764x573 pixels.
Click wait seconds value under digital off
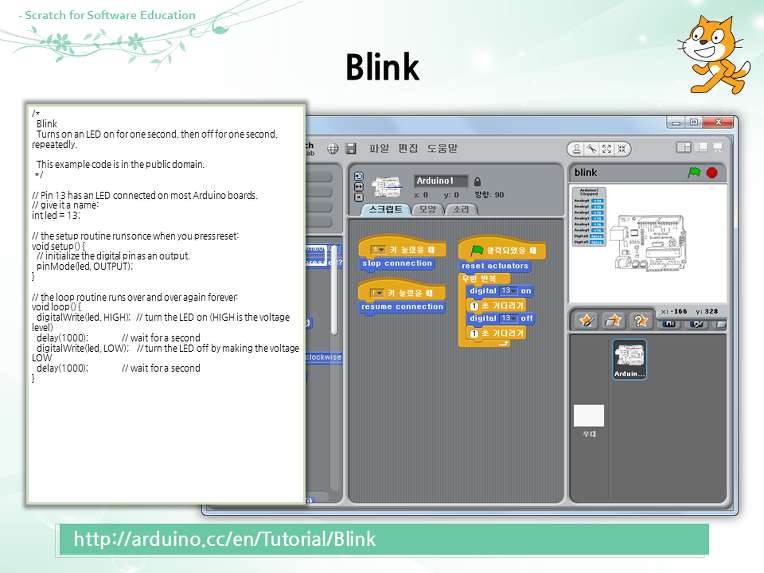click(x=474, y=333)
